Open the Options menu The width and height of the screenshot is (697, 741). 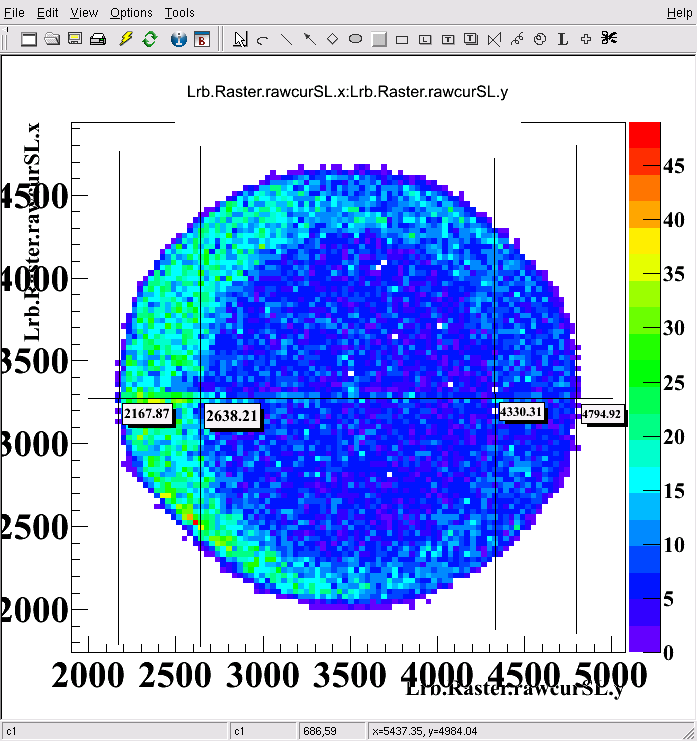tap(131, 13)
